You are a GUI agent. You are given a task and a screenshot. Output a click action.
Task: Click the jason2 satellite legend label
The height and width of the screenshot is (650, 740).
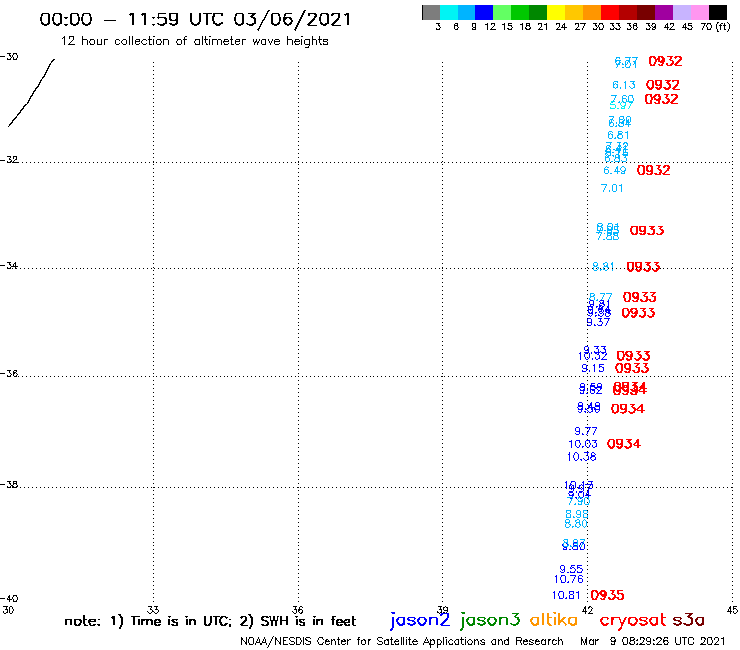pos(420,620)
